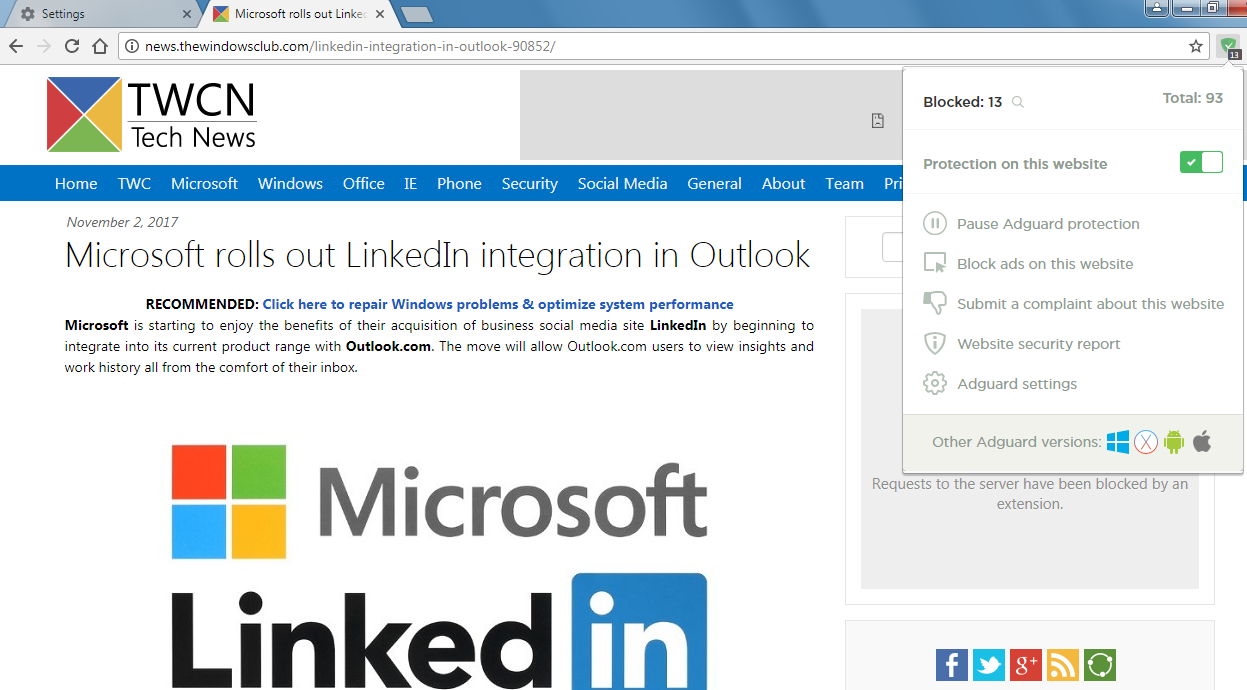Open Adguard for Android version
Viewport: 1247px width, 690px height.
(1174, 442)
